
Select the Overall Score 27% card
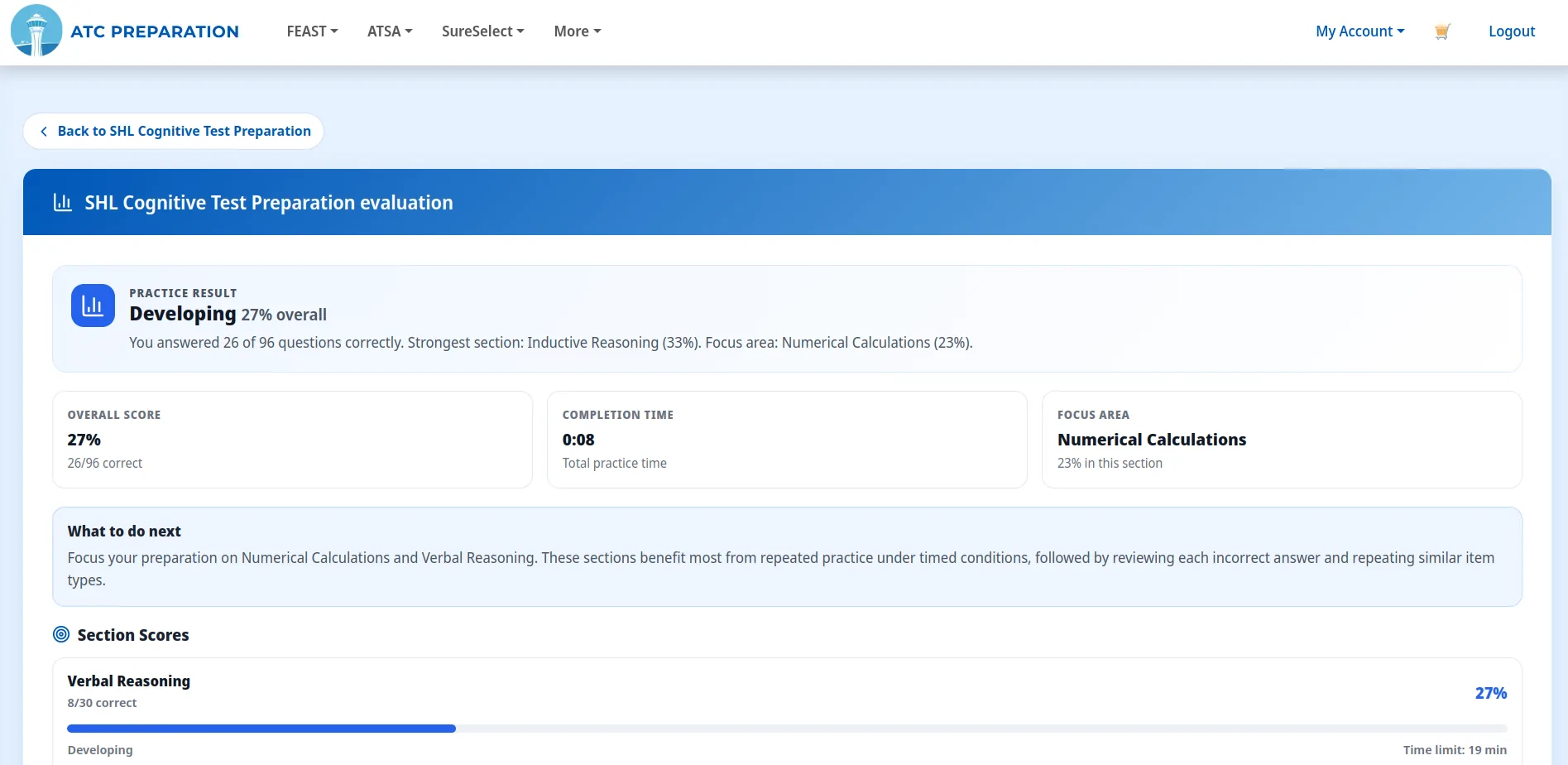click(292, 440)
